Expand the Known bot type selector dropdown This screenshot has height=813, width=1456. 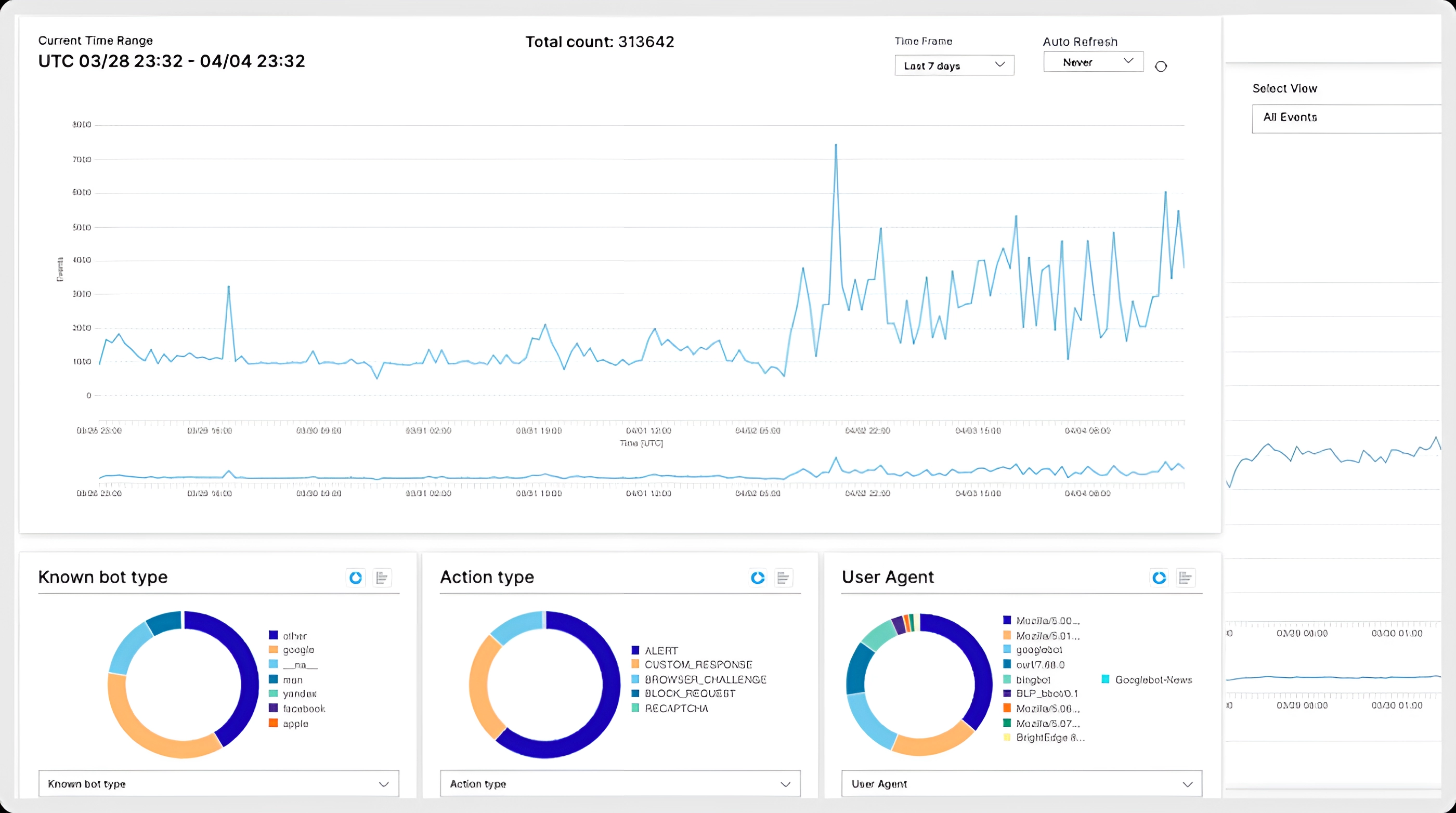(218, 783)
